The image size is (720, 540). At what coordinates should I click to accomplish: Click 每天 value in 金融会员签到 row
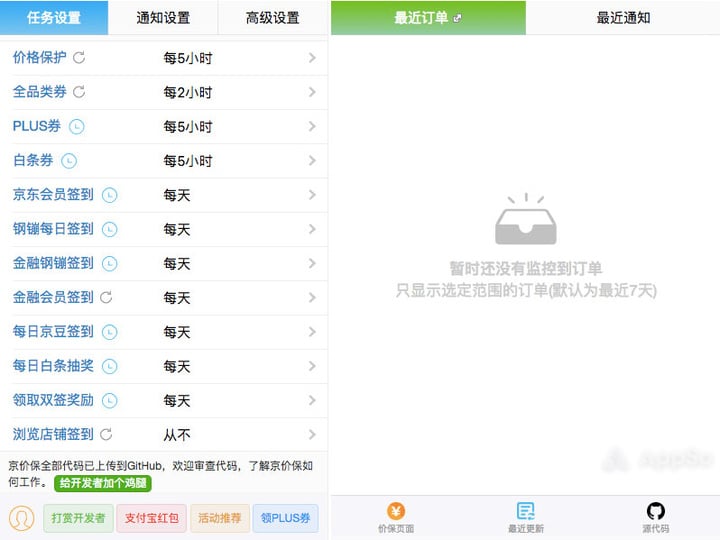[177, 298]
